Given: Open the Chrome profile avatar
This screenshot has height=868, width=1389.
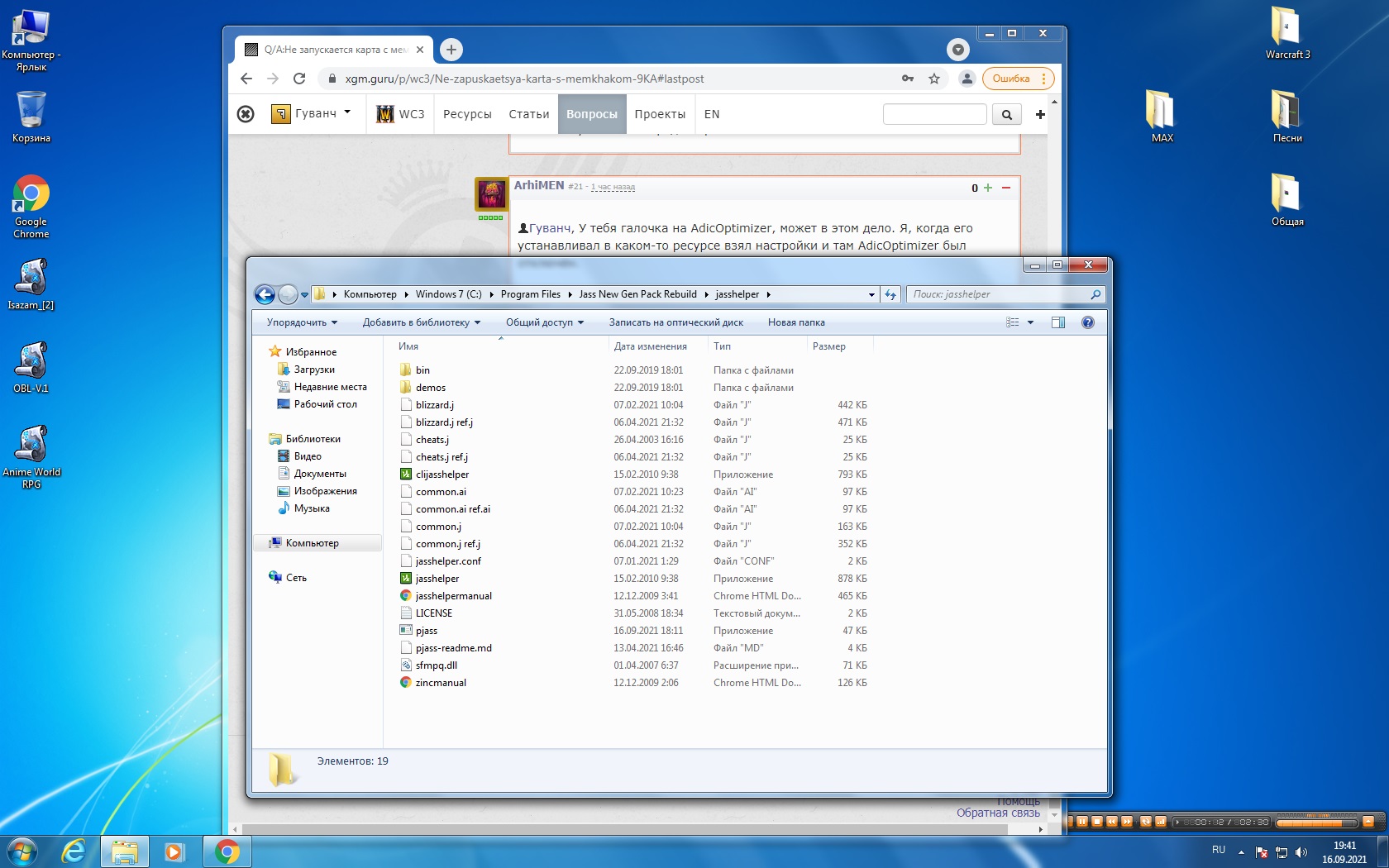Looking at the screenshot, I should click(967, 79).
